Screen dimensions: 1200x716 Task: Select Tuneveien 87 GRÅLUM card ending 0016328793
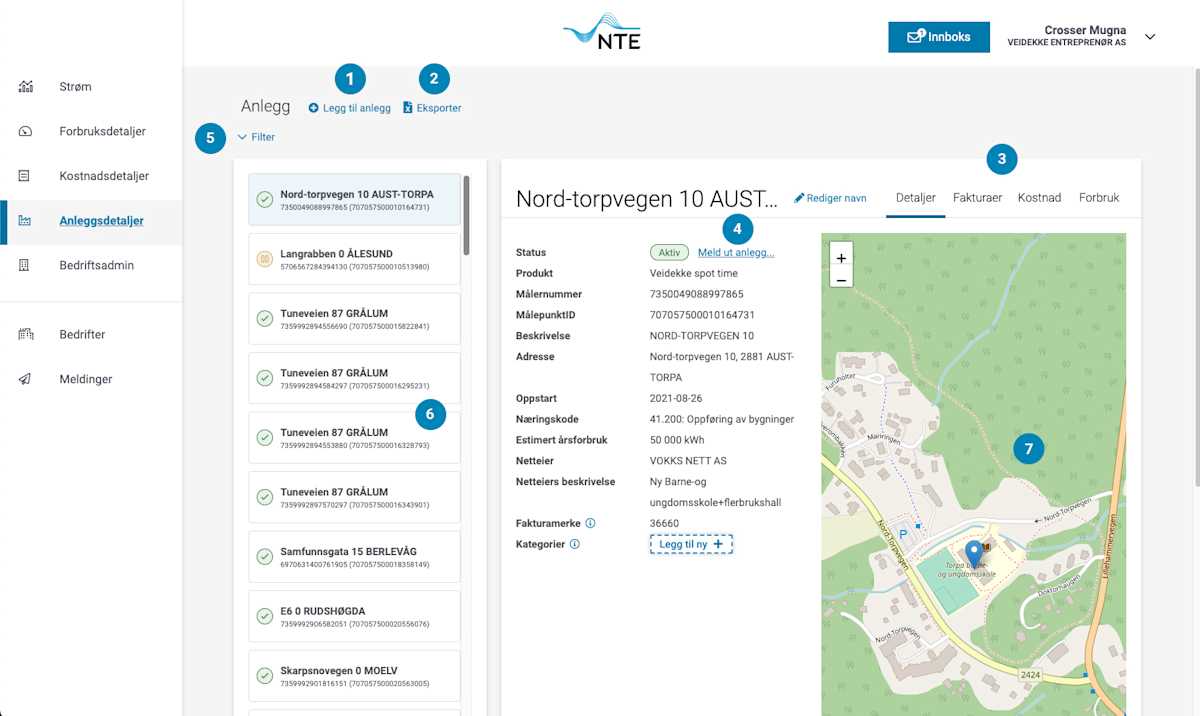pos(354,438)
